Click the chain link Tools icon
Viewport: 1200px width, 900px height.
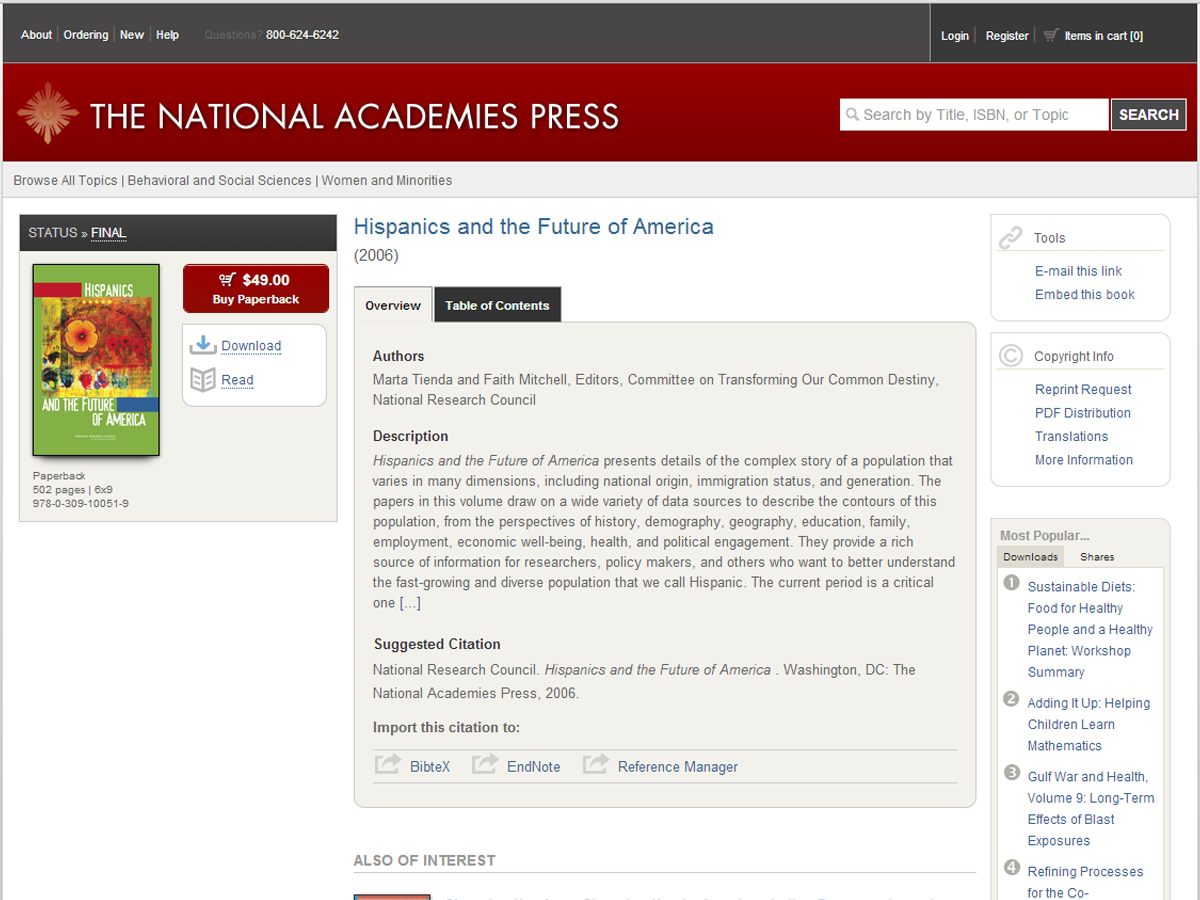tap(1011, 237)
